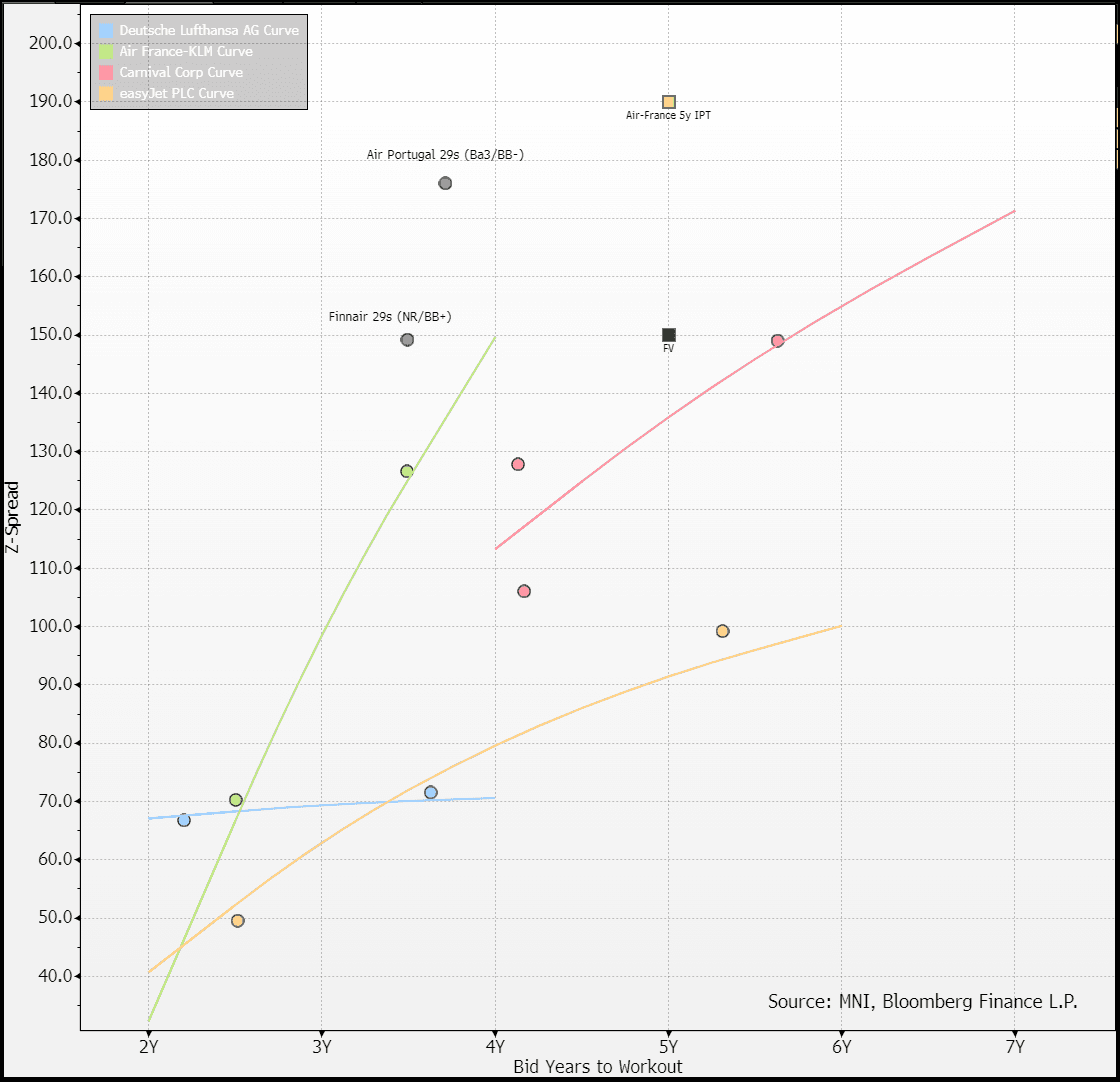Click the black FV square marker
The height and width of the screenshot is (1082, 1120).
coord(669,335)
